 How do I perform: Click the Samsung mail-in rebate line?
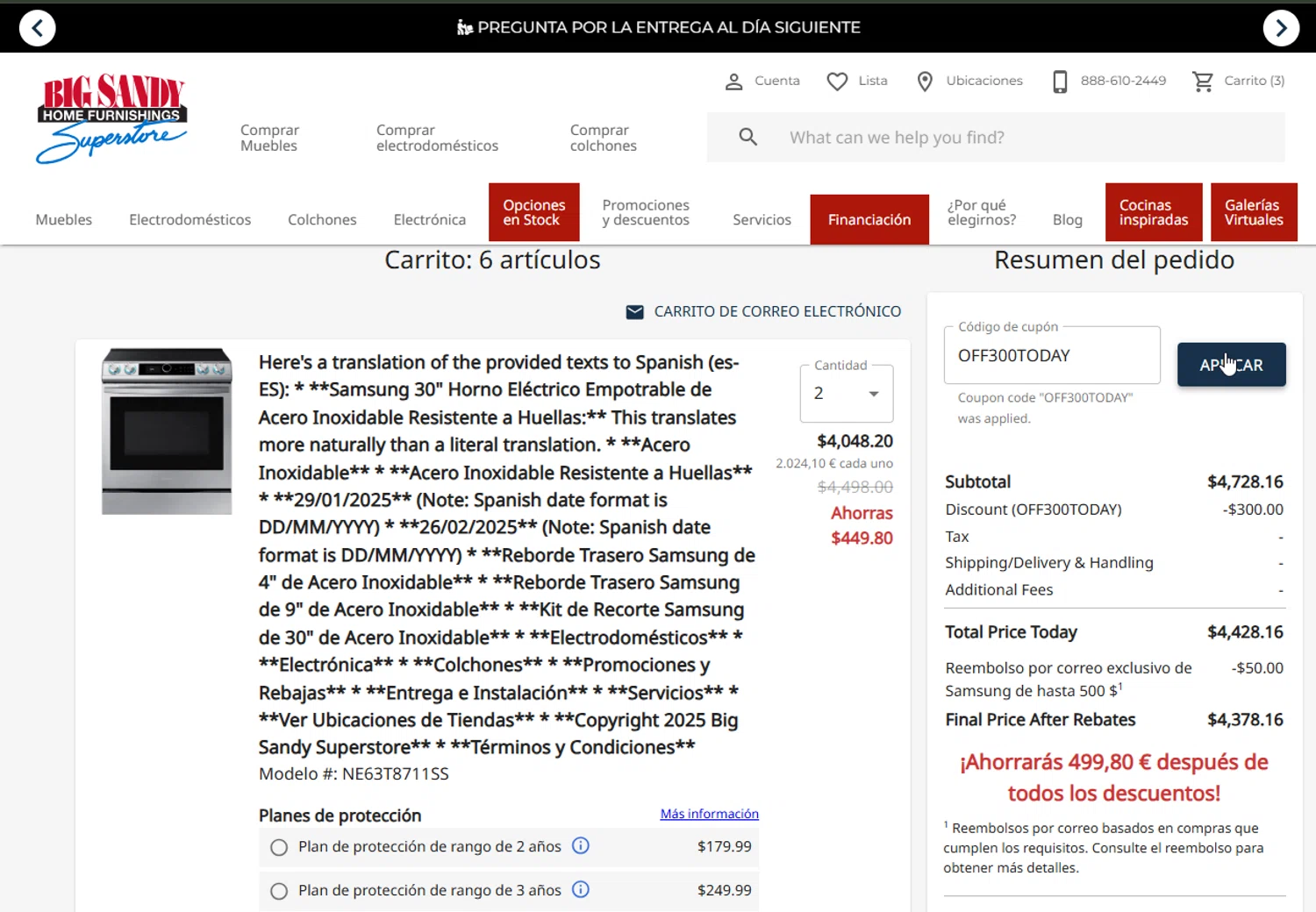pyautogui.click(x=1114, y=679)
